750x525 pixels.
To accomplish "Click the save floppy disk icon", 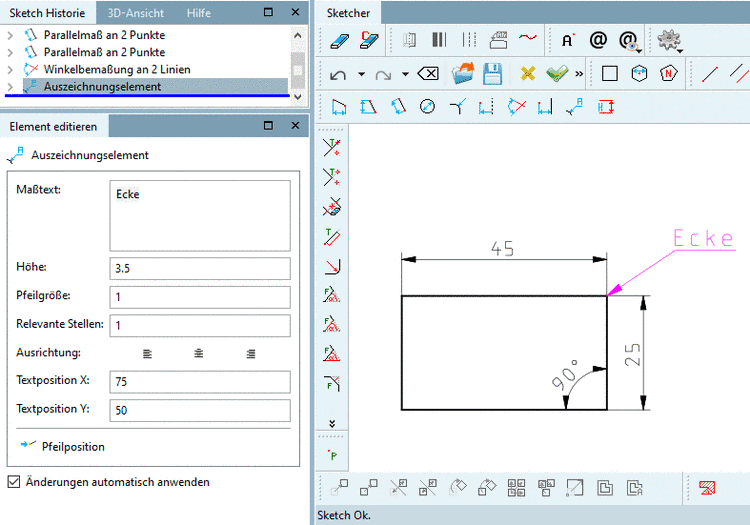I will (492, 74).
